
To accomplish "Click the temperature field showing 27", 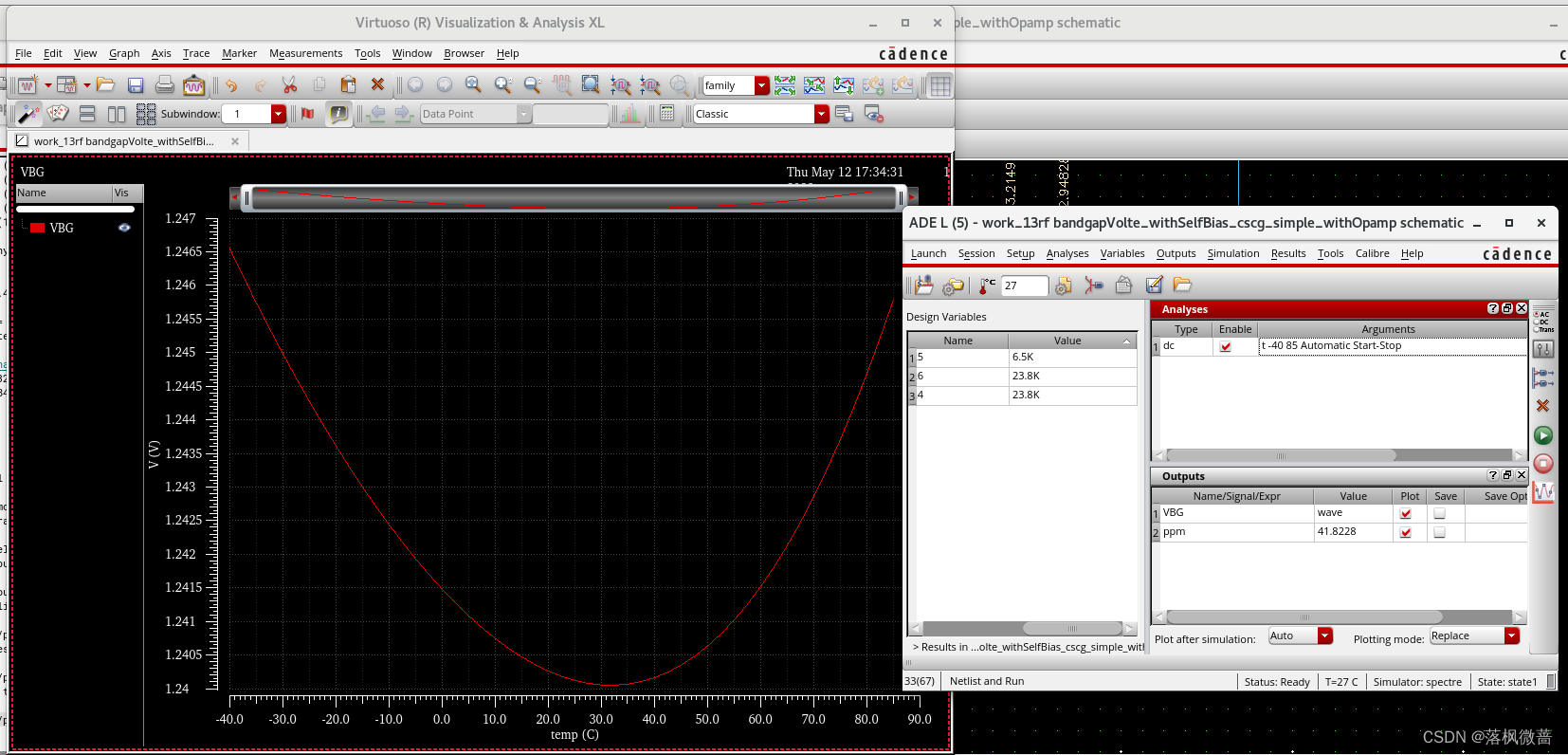I will pos(1025,285).
